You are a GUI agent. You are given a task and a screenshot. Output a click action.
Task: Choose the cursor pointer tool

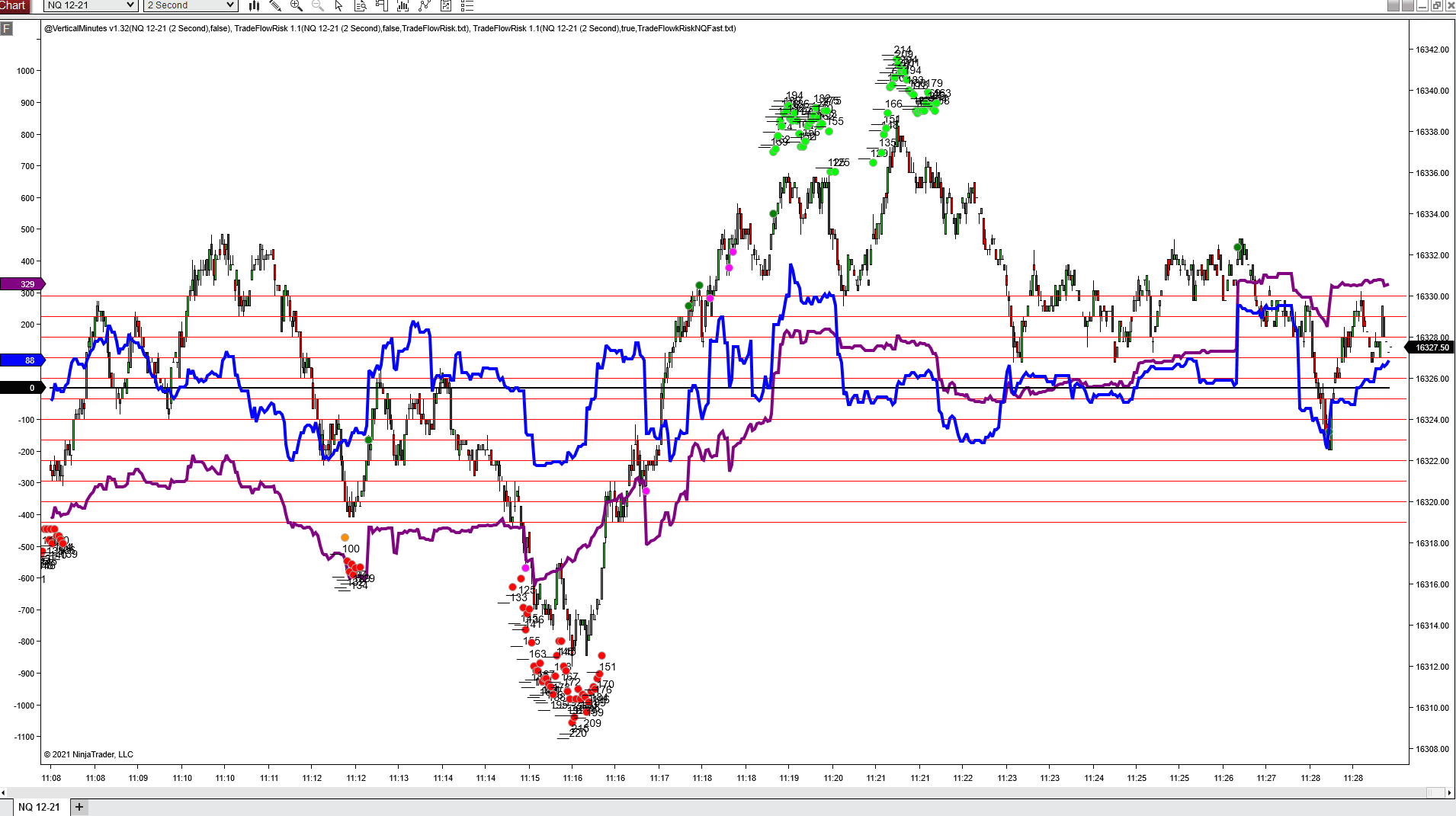point(339,6)
